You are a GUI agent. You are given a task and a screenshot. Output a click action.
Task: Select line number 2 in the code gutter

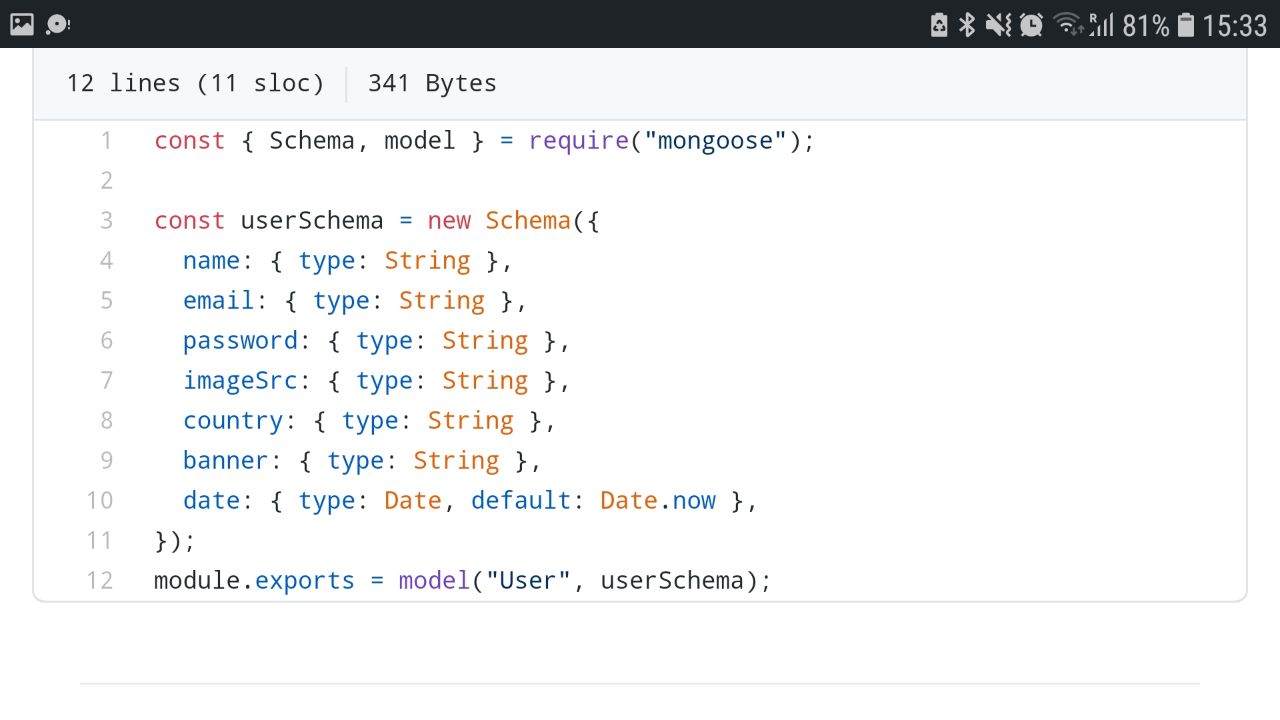(106, 181)
